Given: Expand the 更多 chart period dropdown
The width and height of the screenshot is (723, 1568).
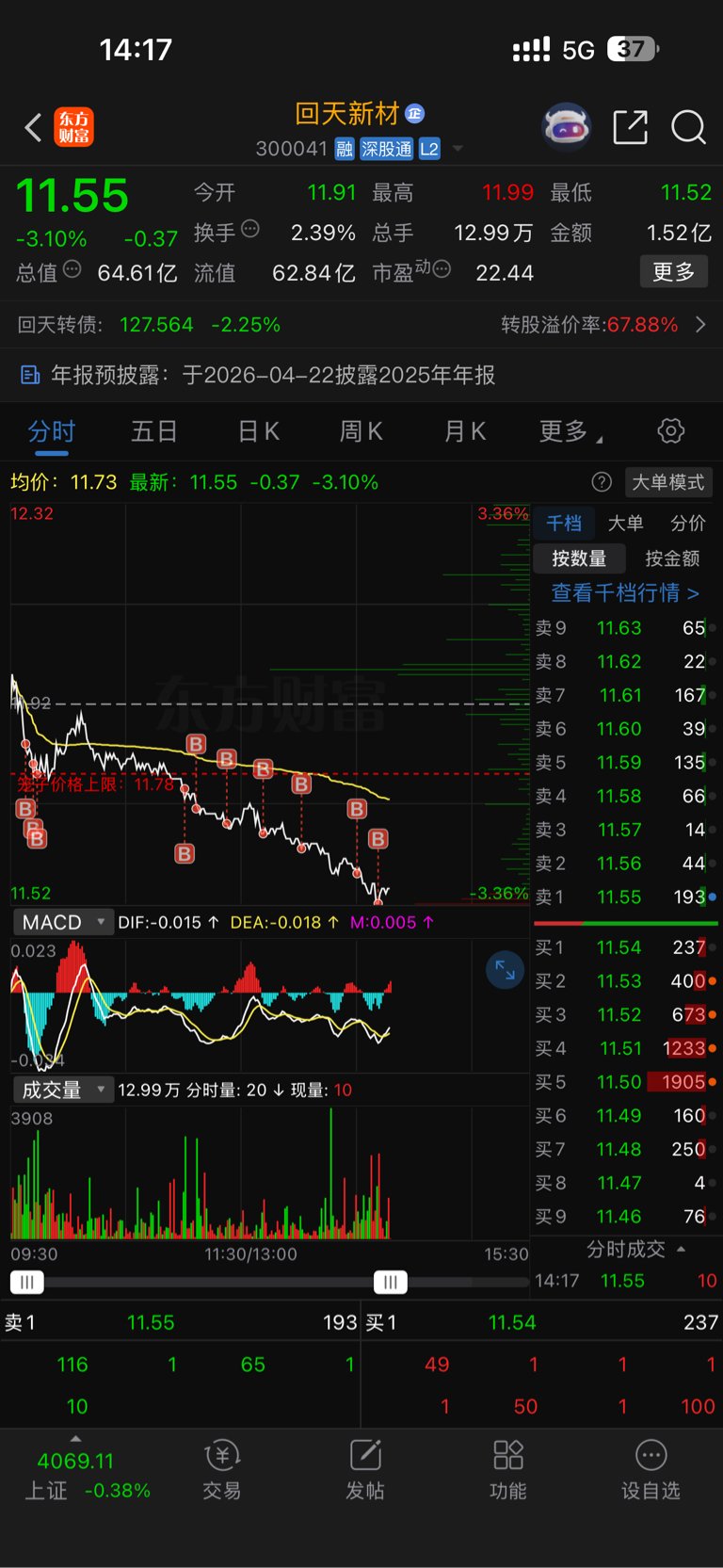Looking at the screenshot, I should tap(570, 431).
